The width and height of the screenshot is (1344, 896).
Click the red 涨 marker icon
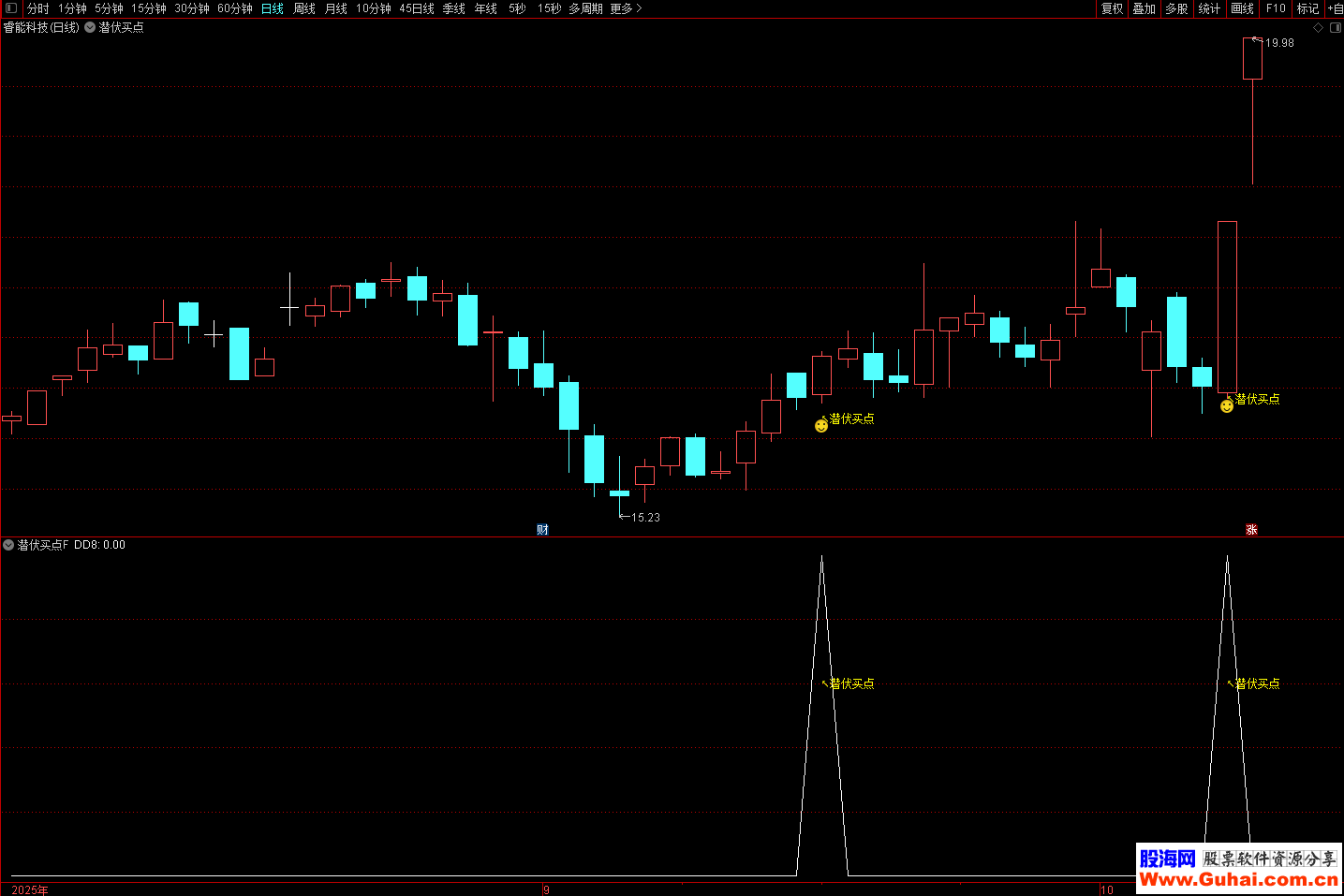point(1251,530)
